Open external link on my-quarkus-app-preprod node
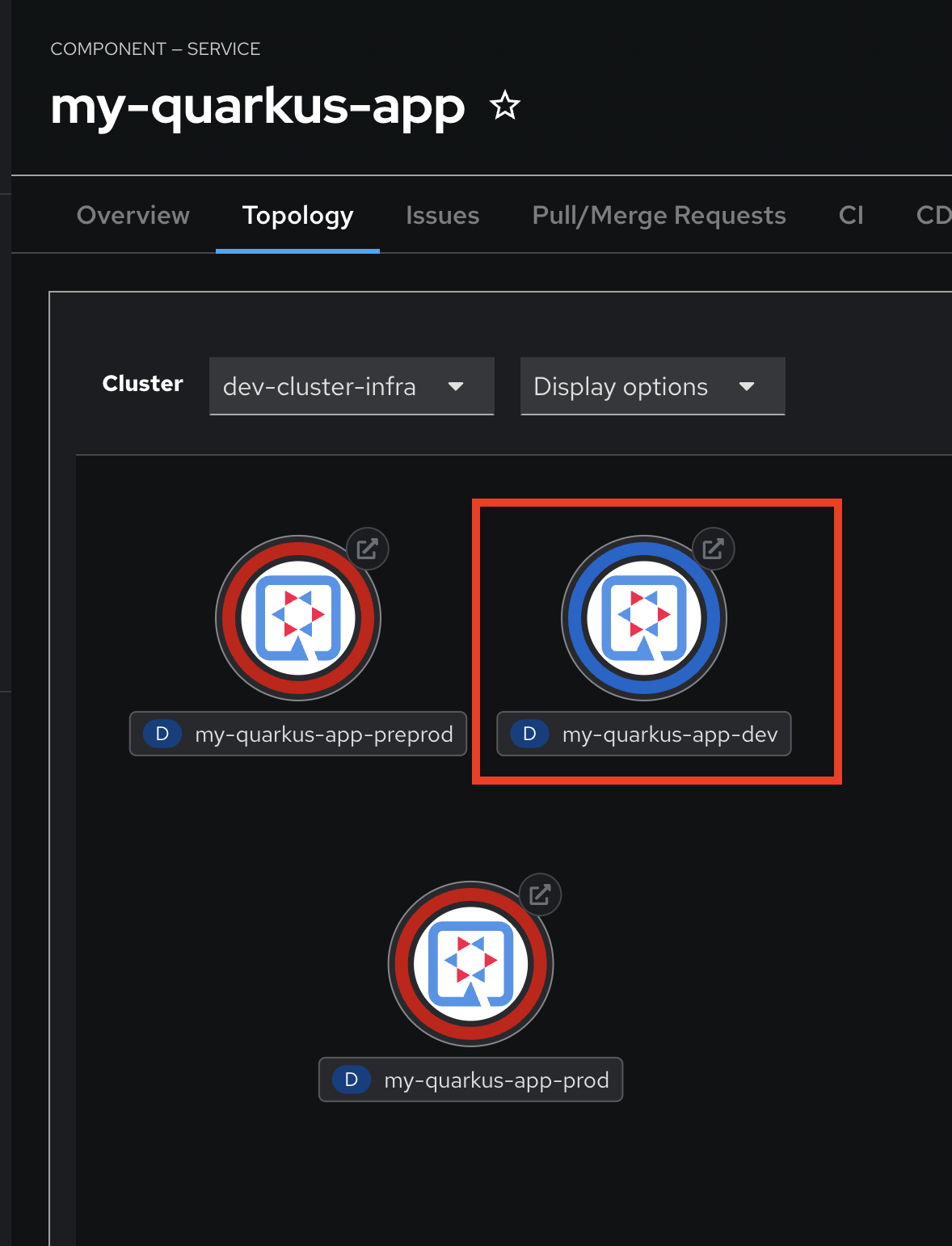Screen dimensions: 952x1246 coord(368,549)
